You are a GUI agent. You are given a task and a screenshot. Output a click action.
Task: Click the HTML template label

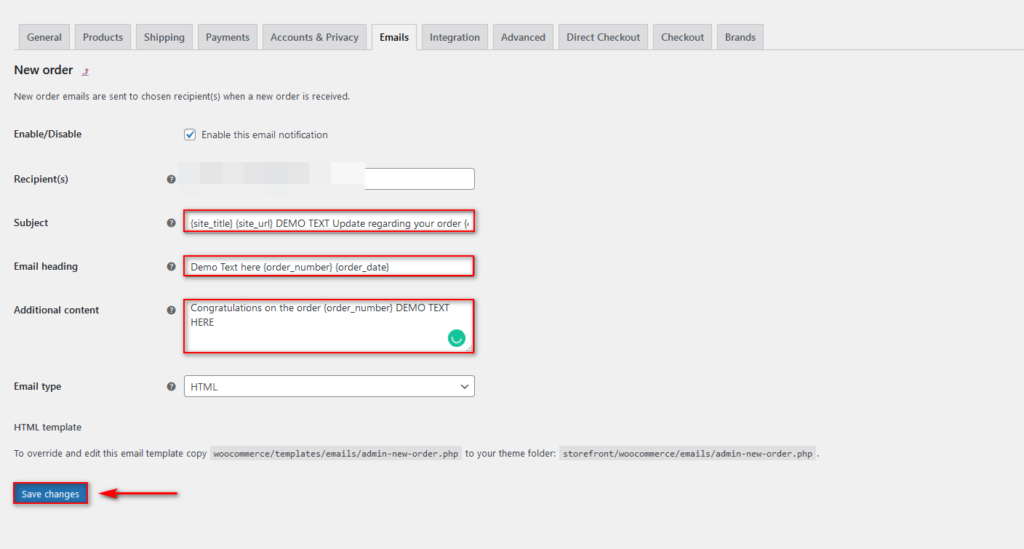coord(48,427)
